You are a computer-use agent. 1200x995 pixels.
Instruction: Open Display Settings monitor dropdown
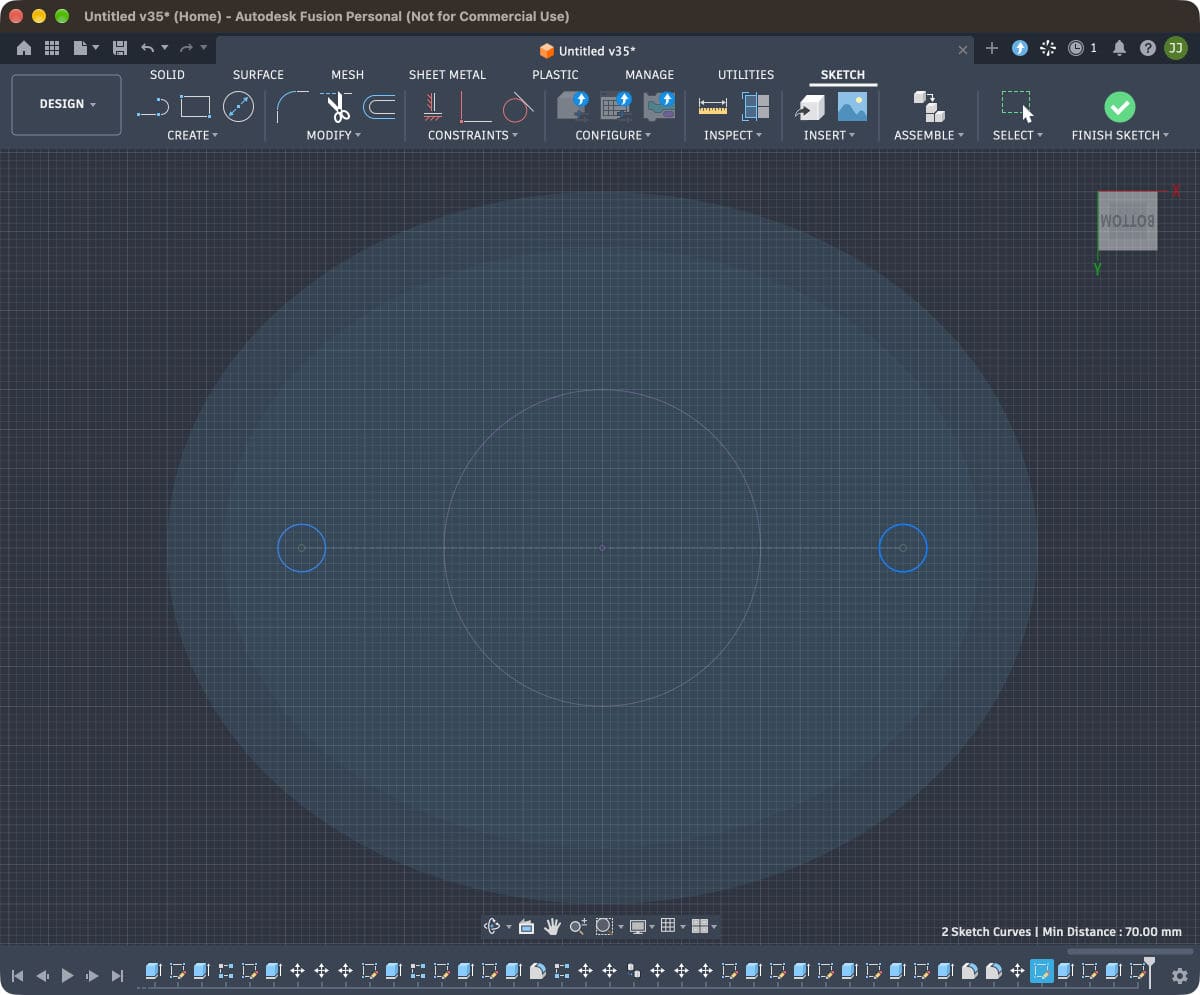click(x=641, y=927)
